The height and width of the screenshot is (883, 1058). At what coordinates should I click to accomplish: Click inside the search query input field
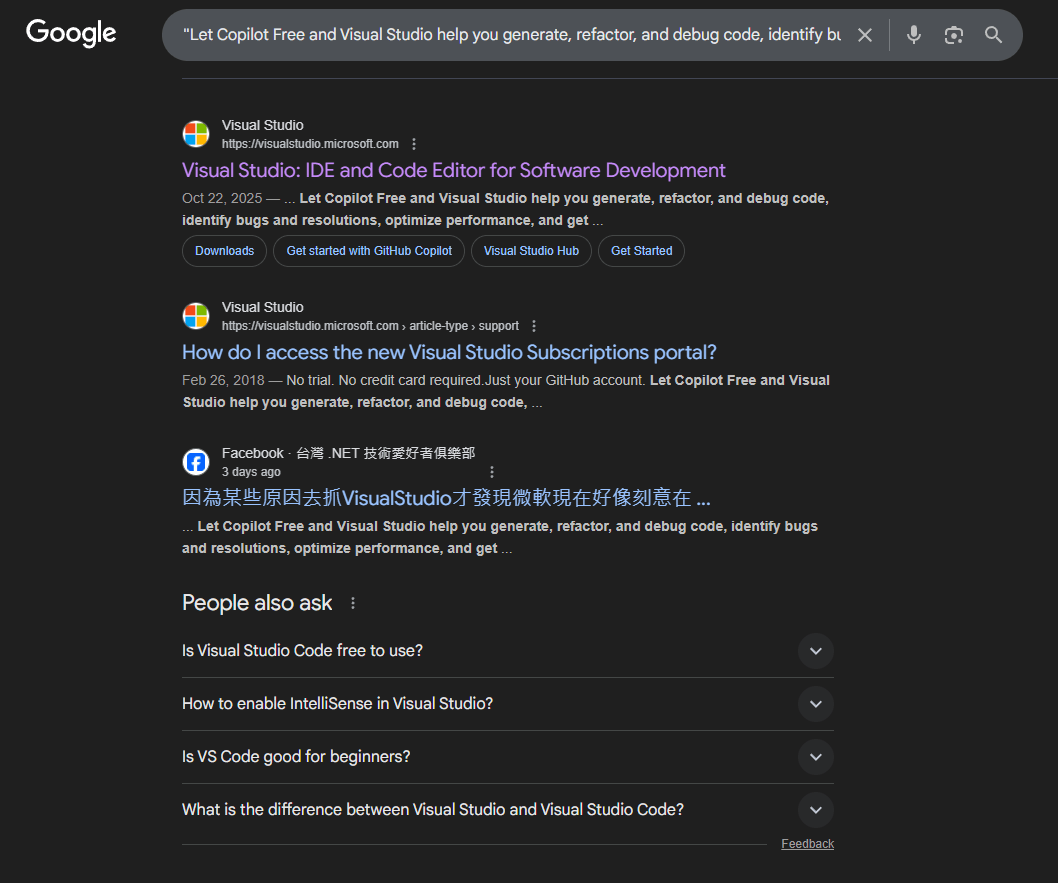tap(500, 34)
